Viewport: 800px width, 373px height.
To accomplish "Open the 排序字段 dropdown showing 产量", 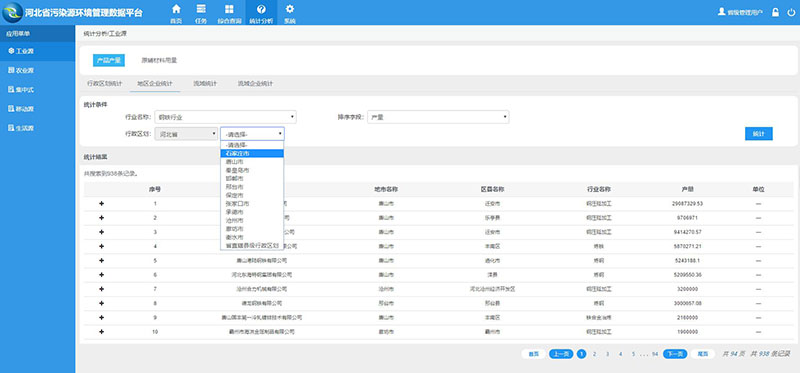I will click(x=438, y=117).
